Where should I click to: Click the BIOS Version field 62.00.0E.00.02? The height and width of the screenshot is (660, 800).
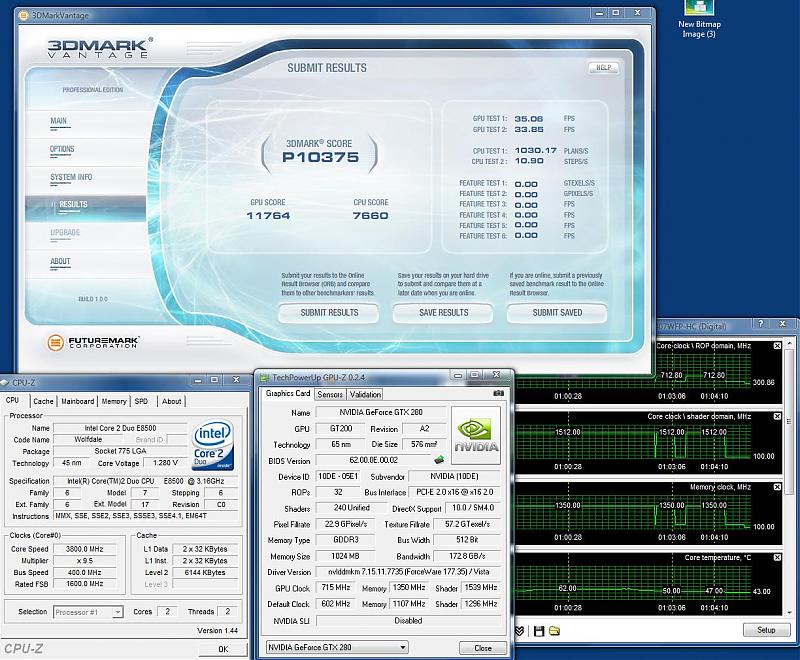[373, 460]
